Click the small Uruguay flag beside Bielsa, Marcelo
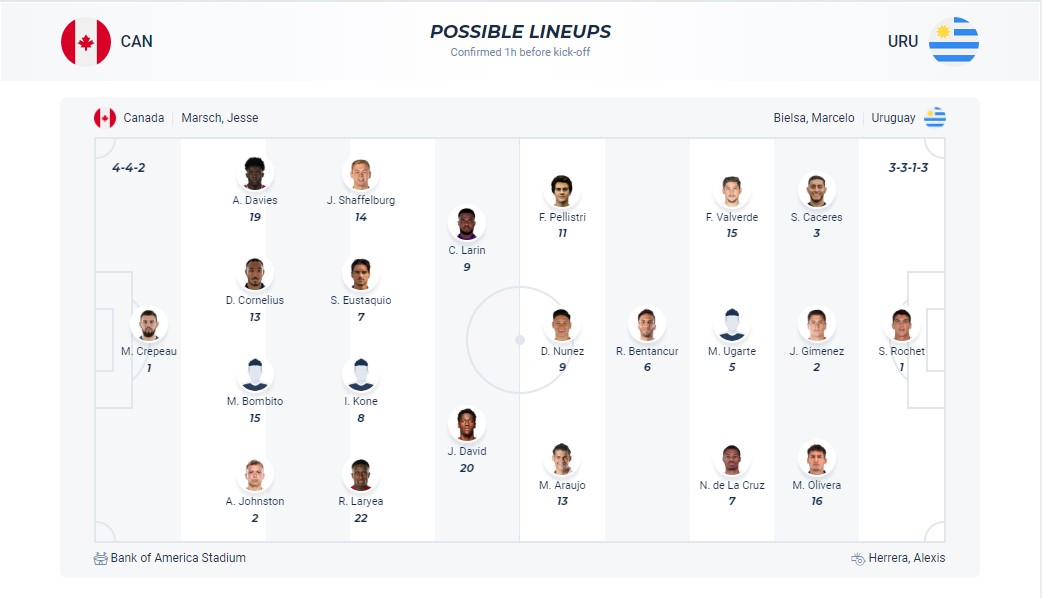Viewport: 1042px width, 598px height. 936,116
